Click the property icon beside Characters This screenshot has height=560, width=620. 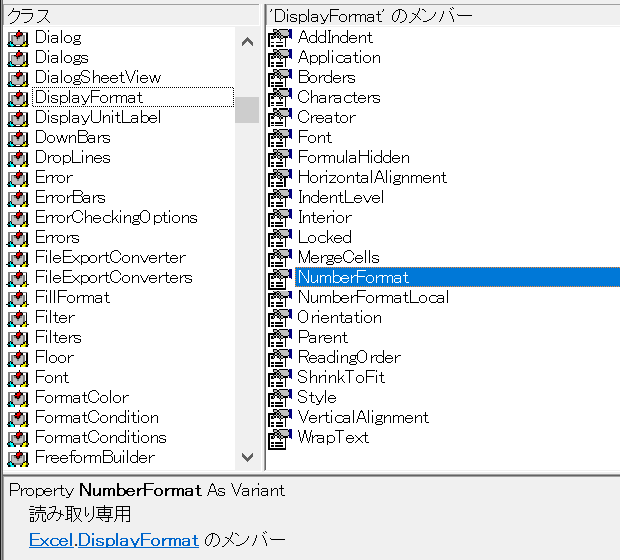point(280,98)
